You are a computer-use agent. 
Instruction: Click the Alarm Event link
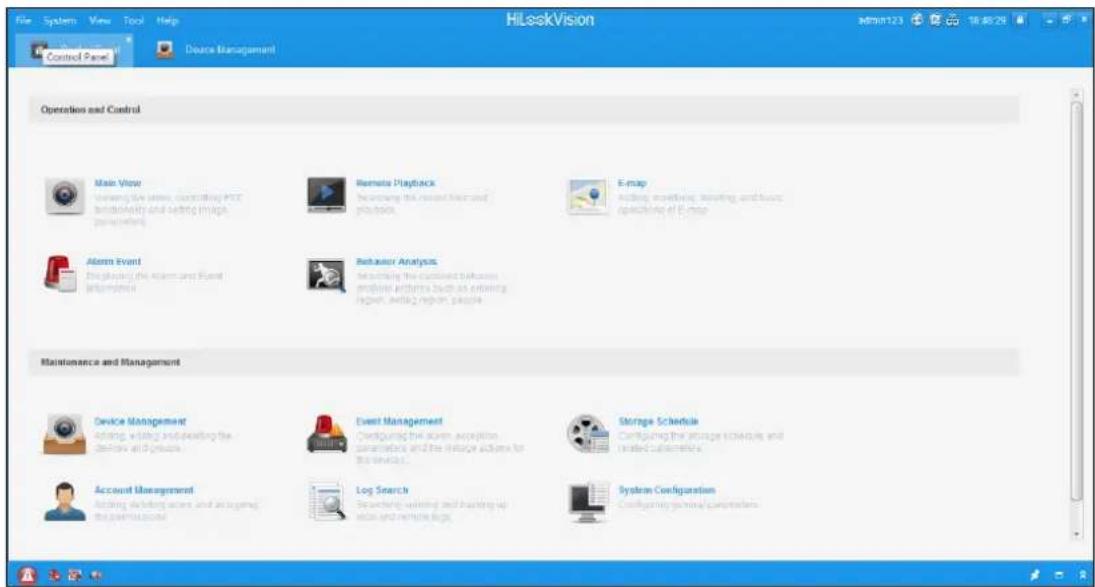click(x=113, y=261)
